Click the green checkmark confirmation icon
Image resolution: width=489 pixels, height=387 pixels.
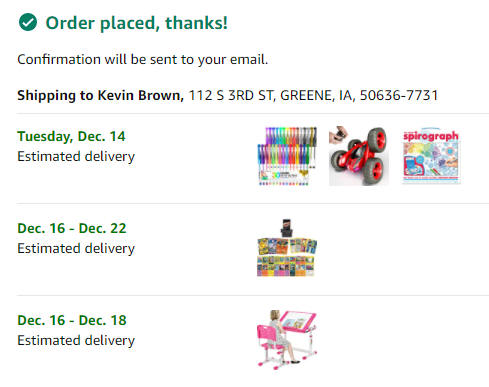pos(28,22)
